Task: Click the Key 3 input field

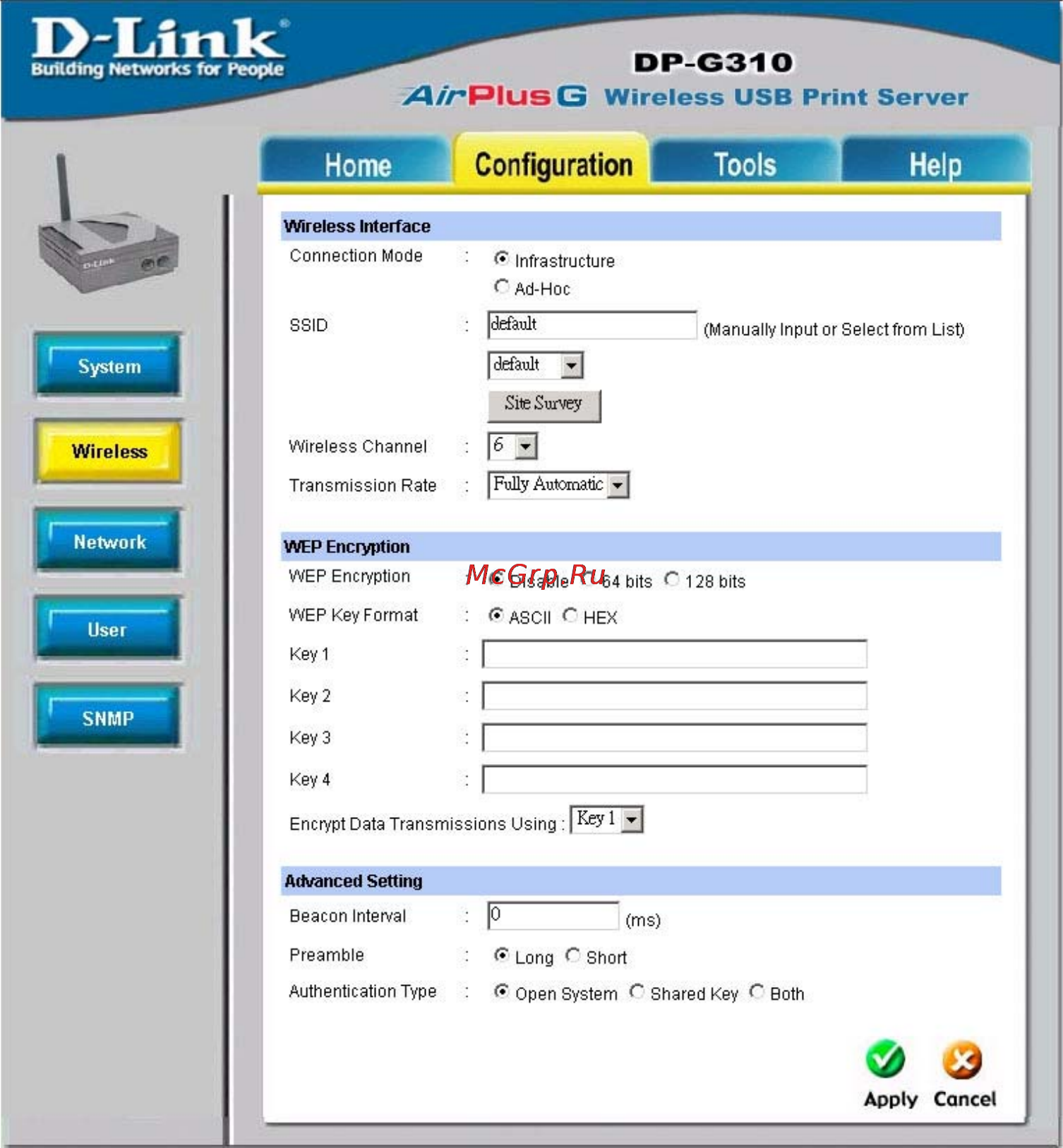Action: tap(674, 737)
